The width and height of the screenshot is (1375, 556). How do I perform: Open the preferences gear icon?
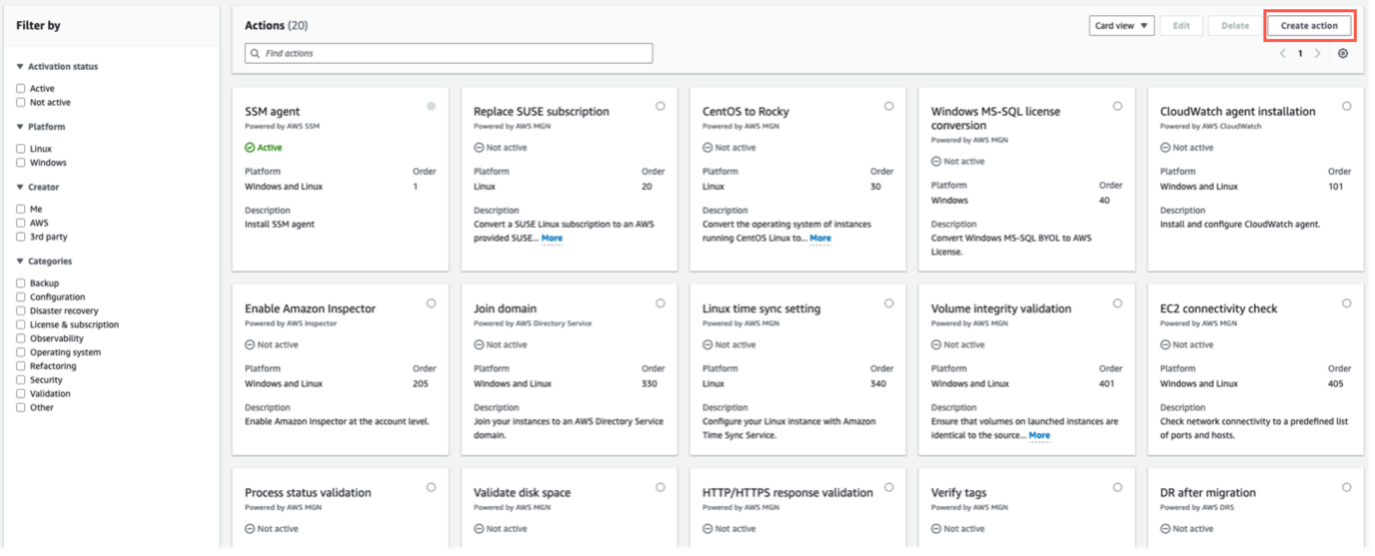coord(1343,54)
